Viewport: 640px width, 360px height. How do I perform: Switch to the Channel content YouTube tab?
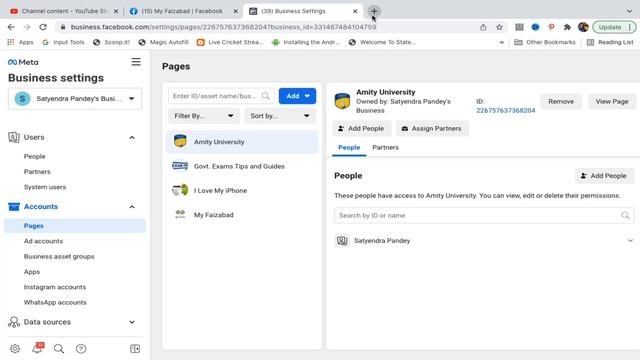[x=64, y=11]
